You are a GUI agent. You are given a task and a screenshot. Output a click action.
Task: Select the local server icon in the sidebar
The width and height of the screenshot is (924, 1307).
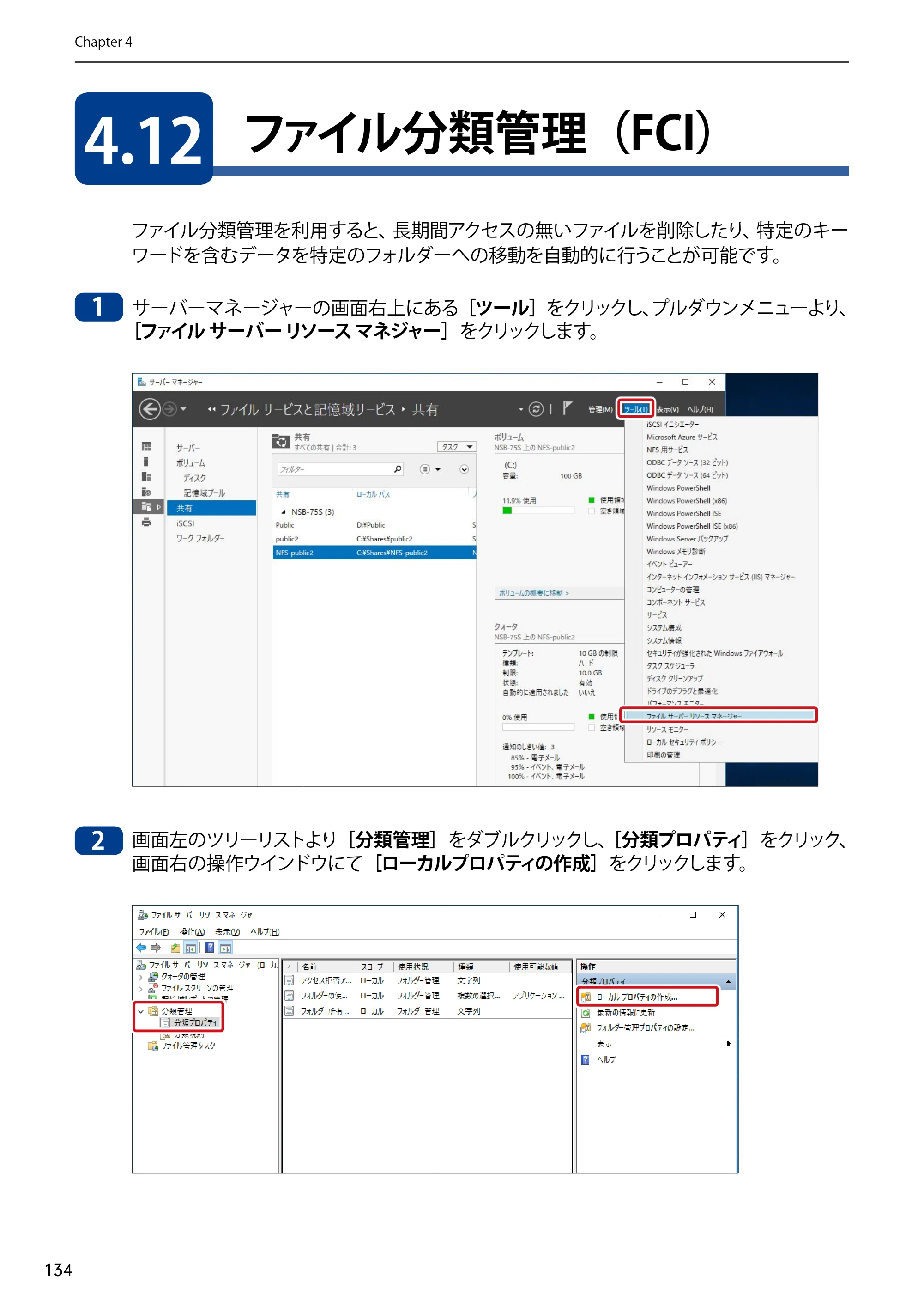coord(146,462)
